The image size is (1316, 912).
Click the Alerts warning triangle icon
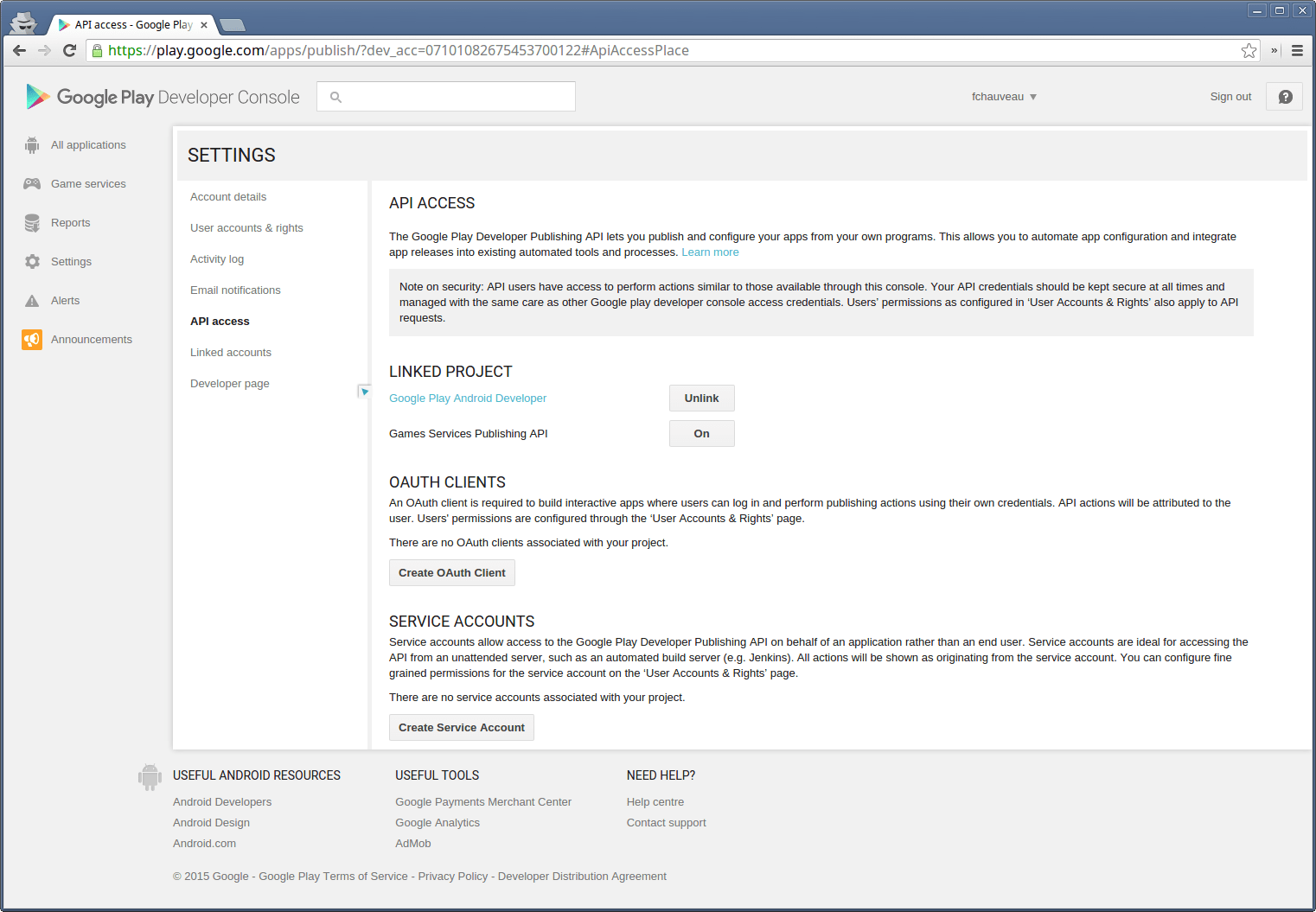point(32,301)
